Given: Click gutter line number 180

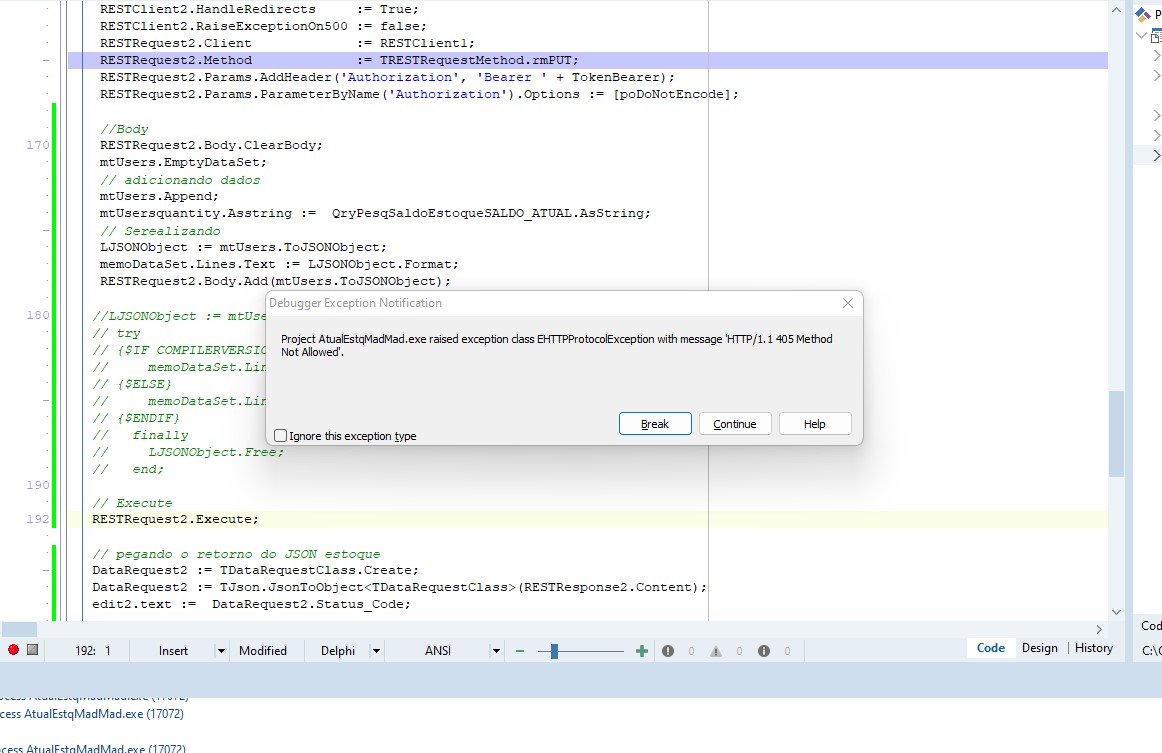Looking at the screenshot, I should (38, 315).
